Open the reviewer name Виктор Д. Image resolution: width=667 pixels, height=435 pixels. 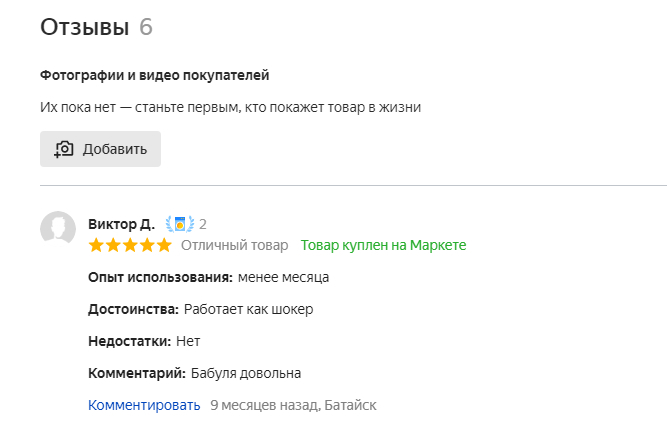click(x=120, y=224)
